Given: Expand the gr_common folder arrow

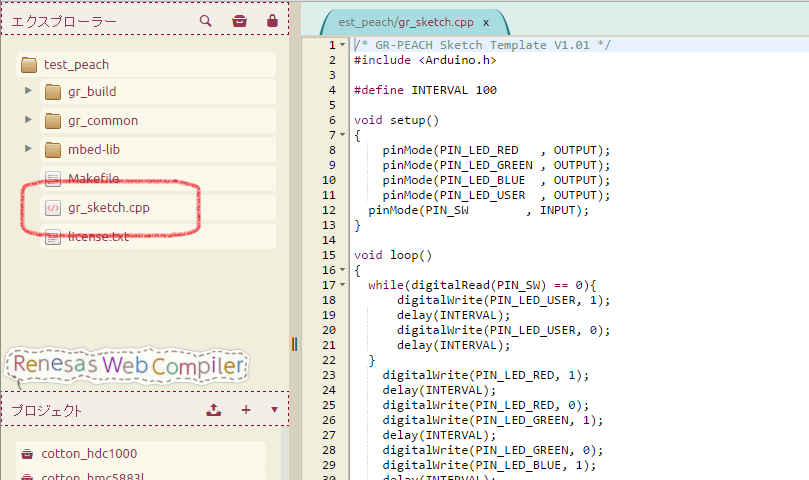Looking at the screenshot, I should point(29,121).
